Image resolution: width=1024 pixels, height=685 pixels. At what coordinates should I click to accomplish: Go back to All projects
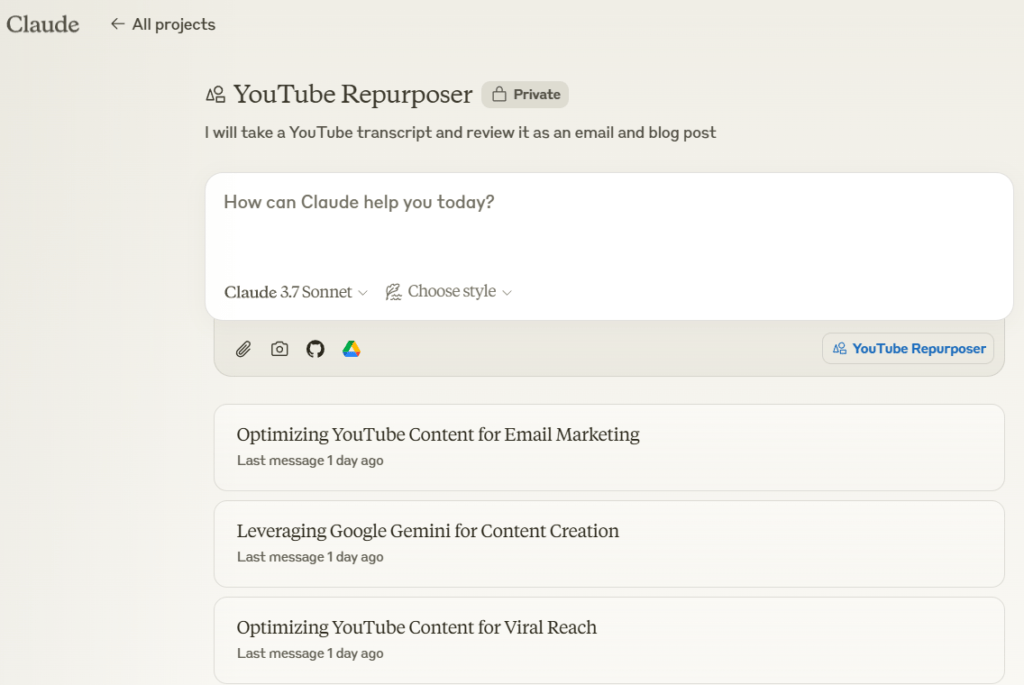click(x=163, y=24)
